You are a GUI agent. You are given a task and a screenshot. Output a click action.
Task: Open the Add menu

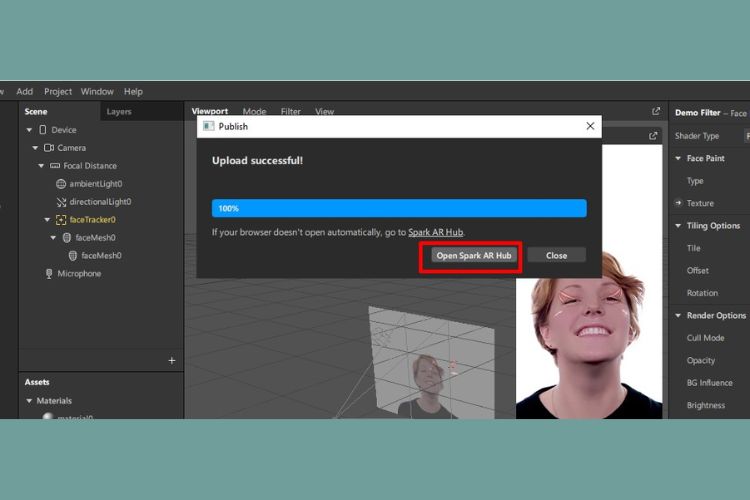[x=24, y=91]
